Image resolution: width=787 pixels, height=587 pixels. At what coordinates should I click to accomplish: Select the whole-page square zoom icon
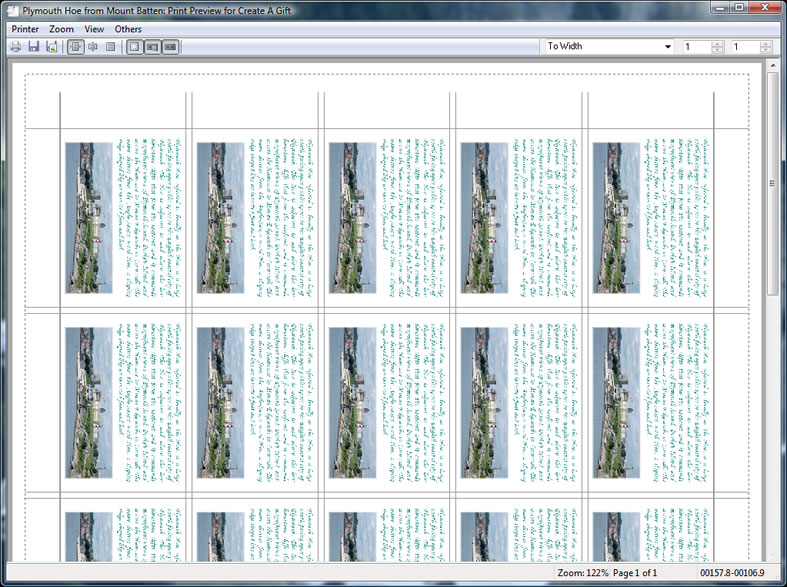(110, 47)
